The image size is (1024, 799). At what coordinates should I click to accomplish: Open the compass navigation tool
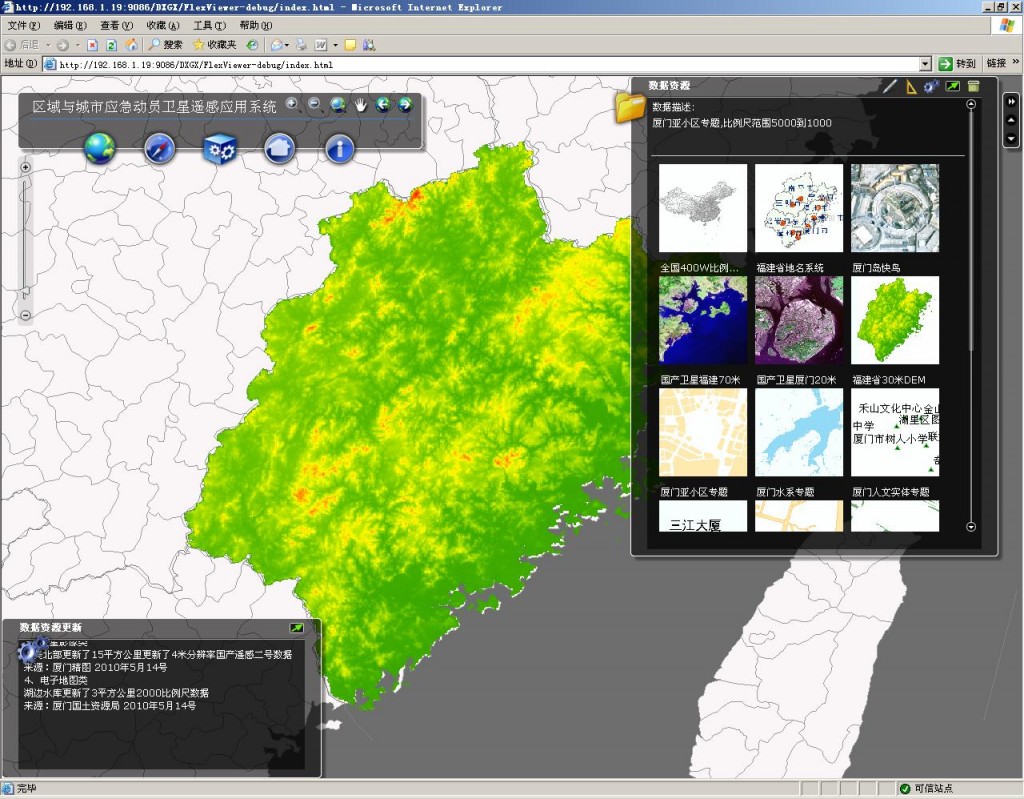click(x=160, y=149)
